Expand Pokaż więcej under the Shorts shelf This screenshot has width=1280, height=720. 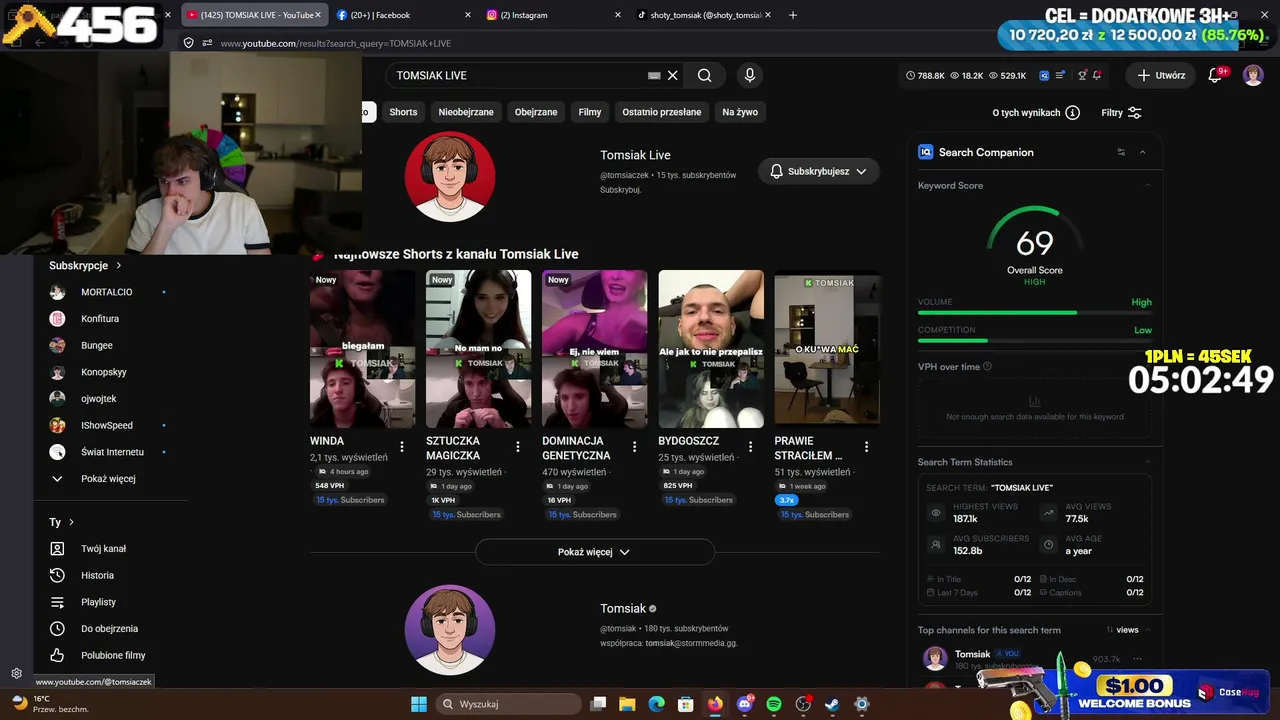pos(595,552)
